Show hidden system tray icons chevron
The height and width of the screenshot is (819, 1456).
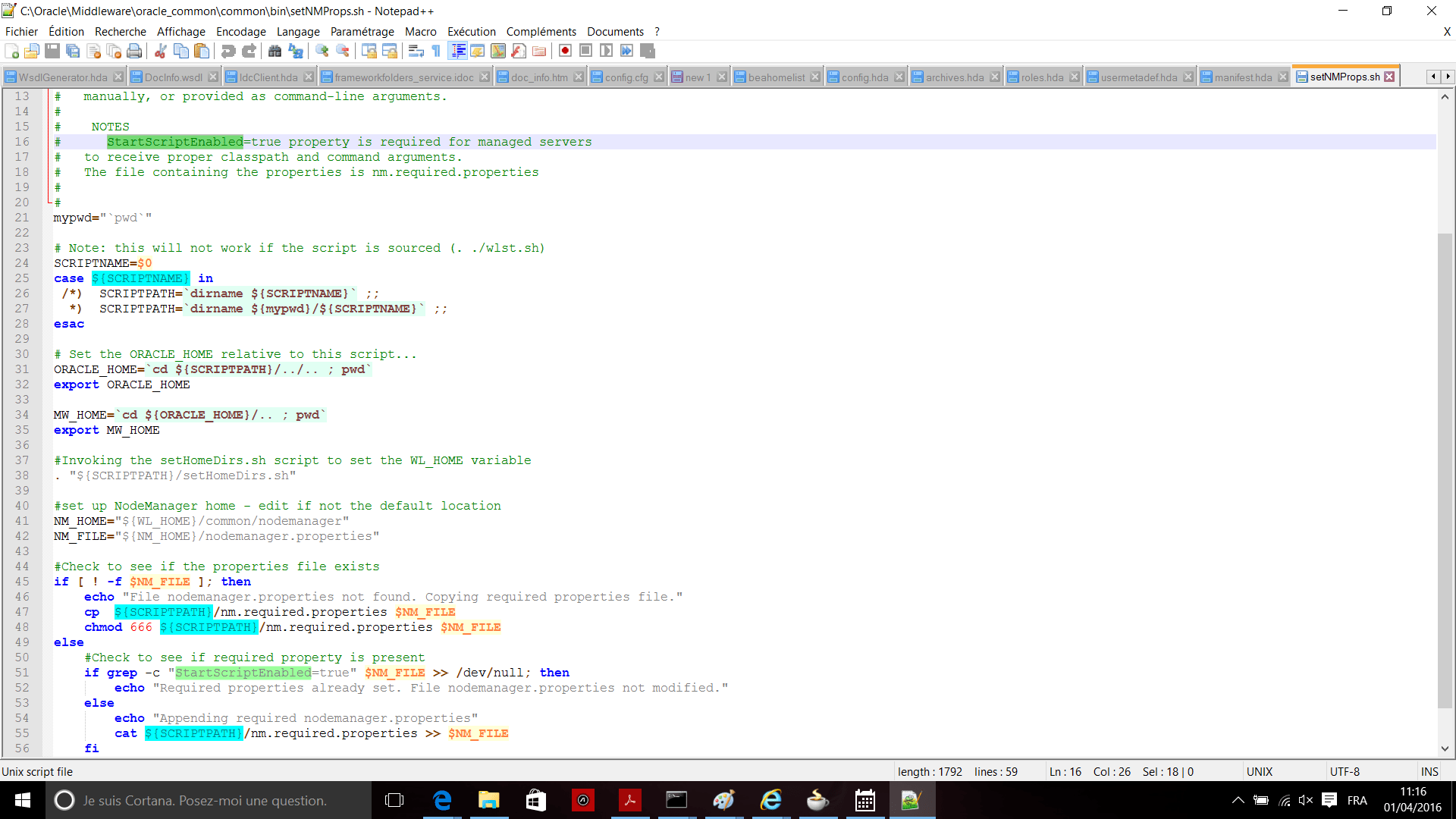tap(1238, 800)
